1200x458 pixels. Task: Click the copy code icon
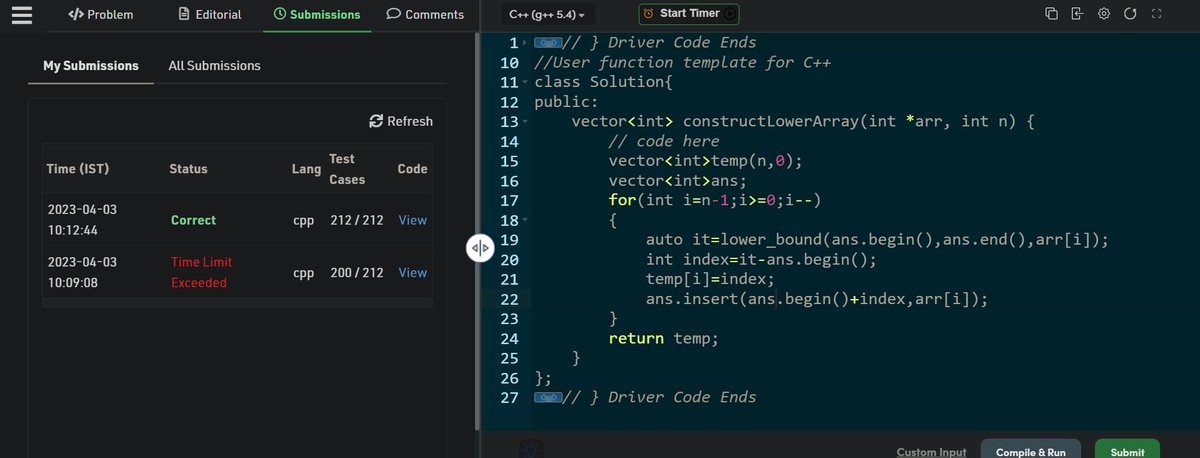[1051, 14]
